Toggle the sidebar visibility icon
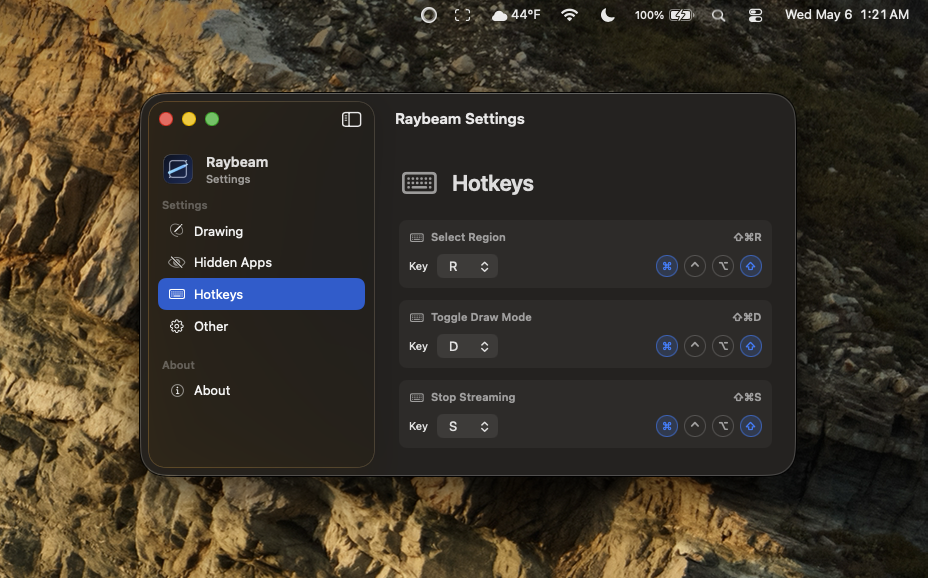928x578 pixels. [x=351, y=120]
